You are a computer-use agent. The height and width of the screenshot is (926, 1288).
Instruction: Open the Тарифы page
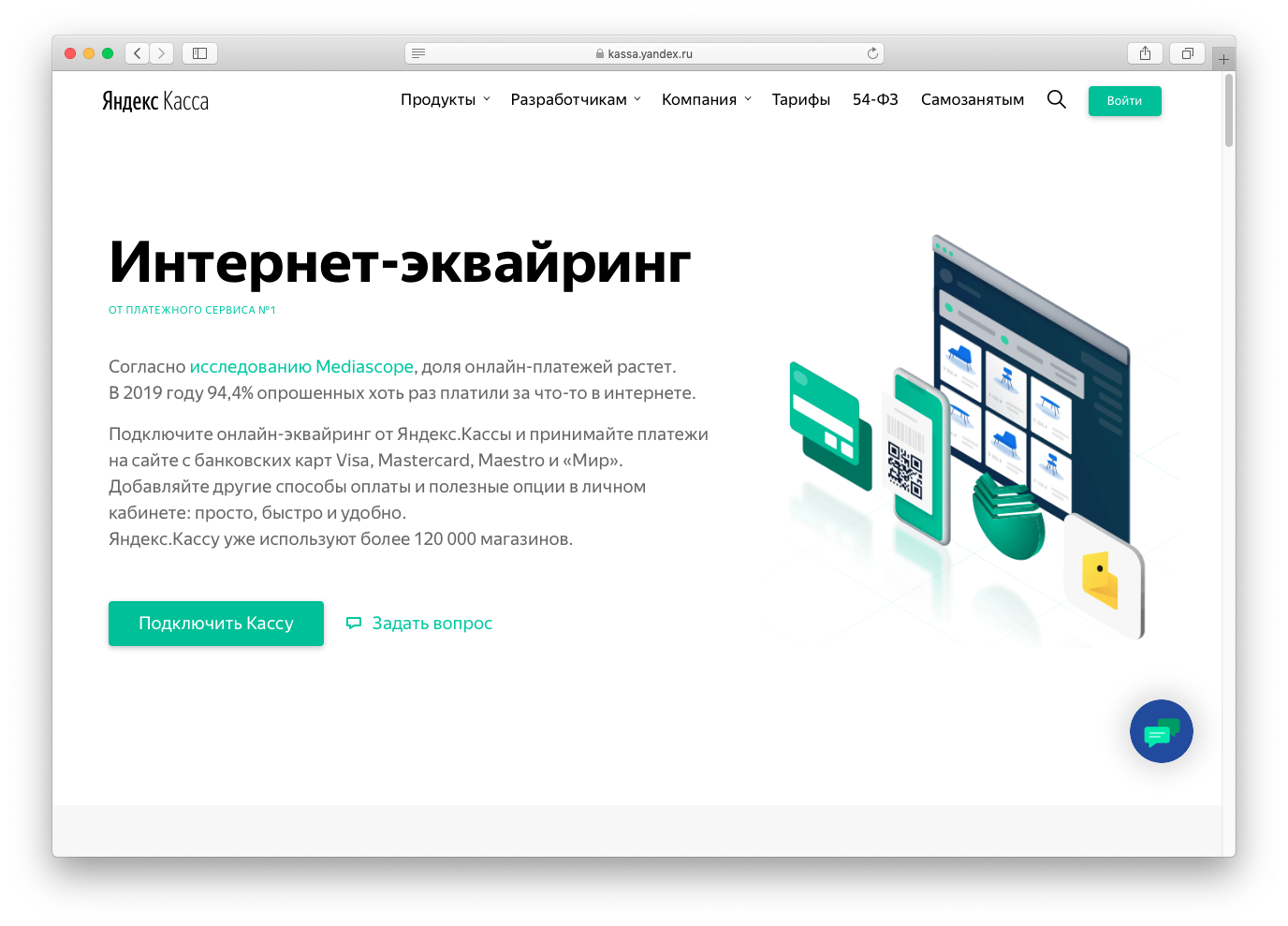[x=801, y=99]
